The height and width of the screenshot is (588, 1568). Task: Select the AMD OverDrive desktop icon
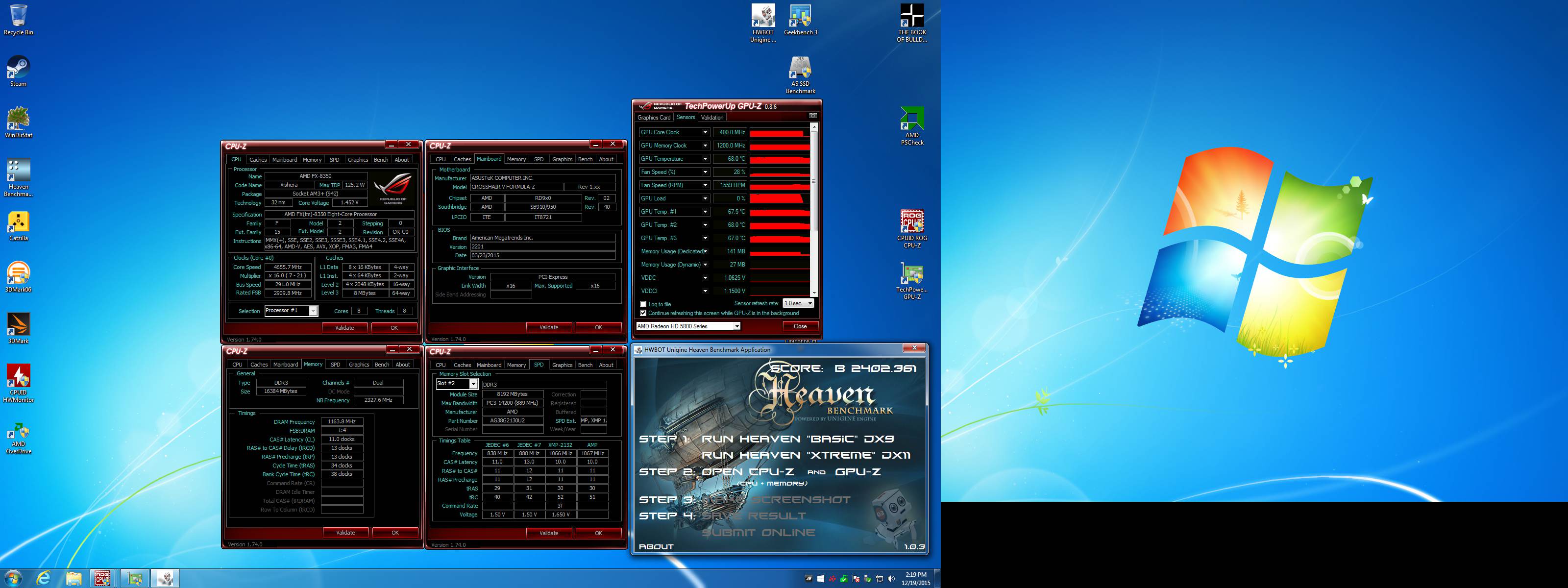coord(18,438)
